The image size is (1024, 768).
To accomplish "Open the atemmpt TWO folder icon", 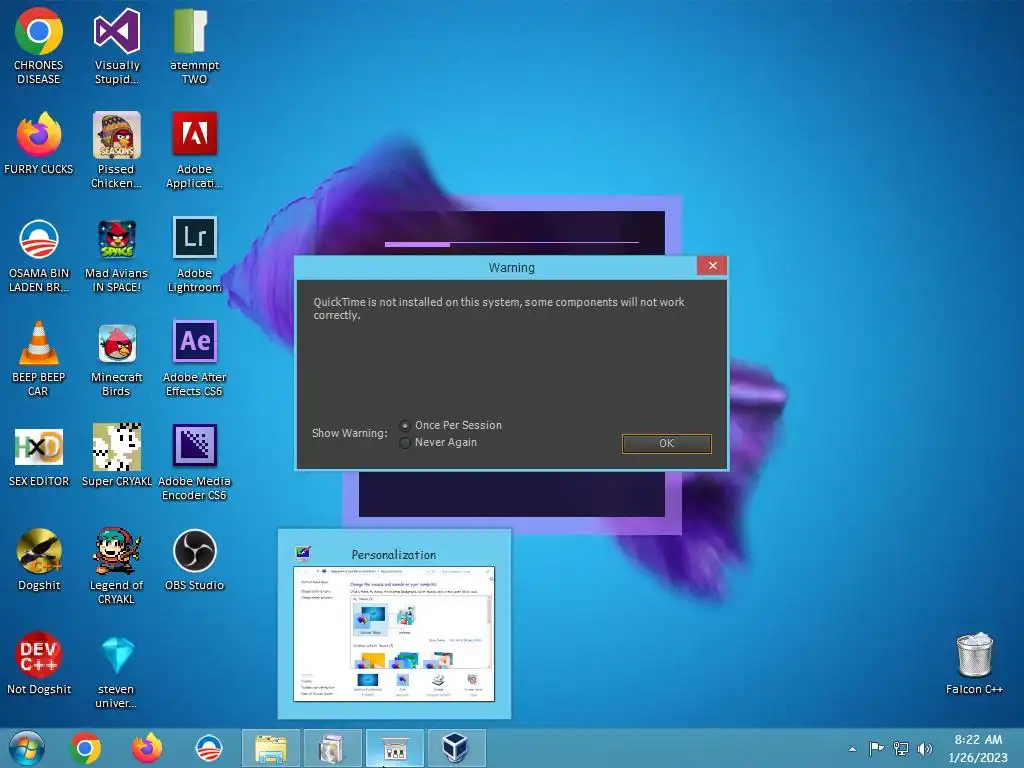I will [x=194, y=46].
